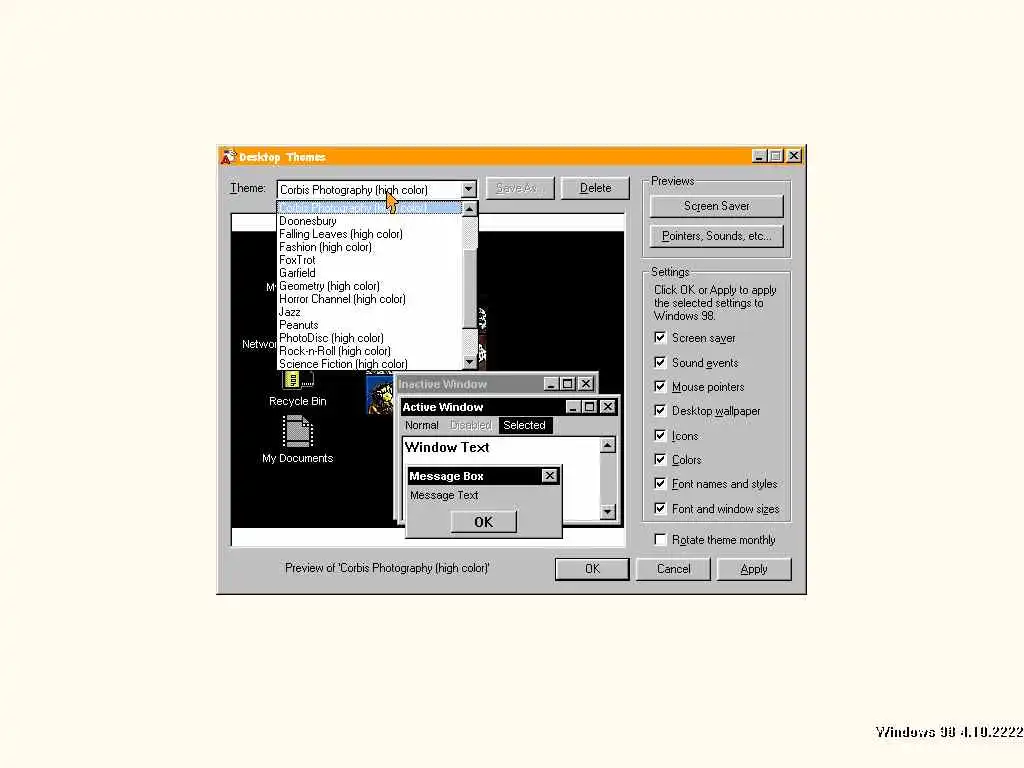This screenshot has height=768, width=1024.
Task: Toggle Font and window sizes checkbox
Action: (x=660, y=509)
